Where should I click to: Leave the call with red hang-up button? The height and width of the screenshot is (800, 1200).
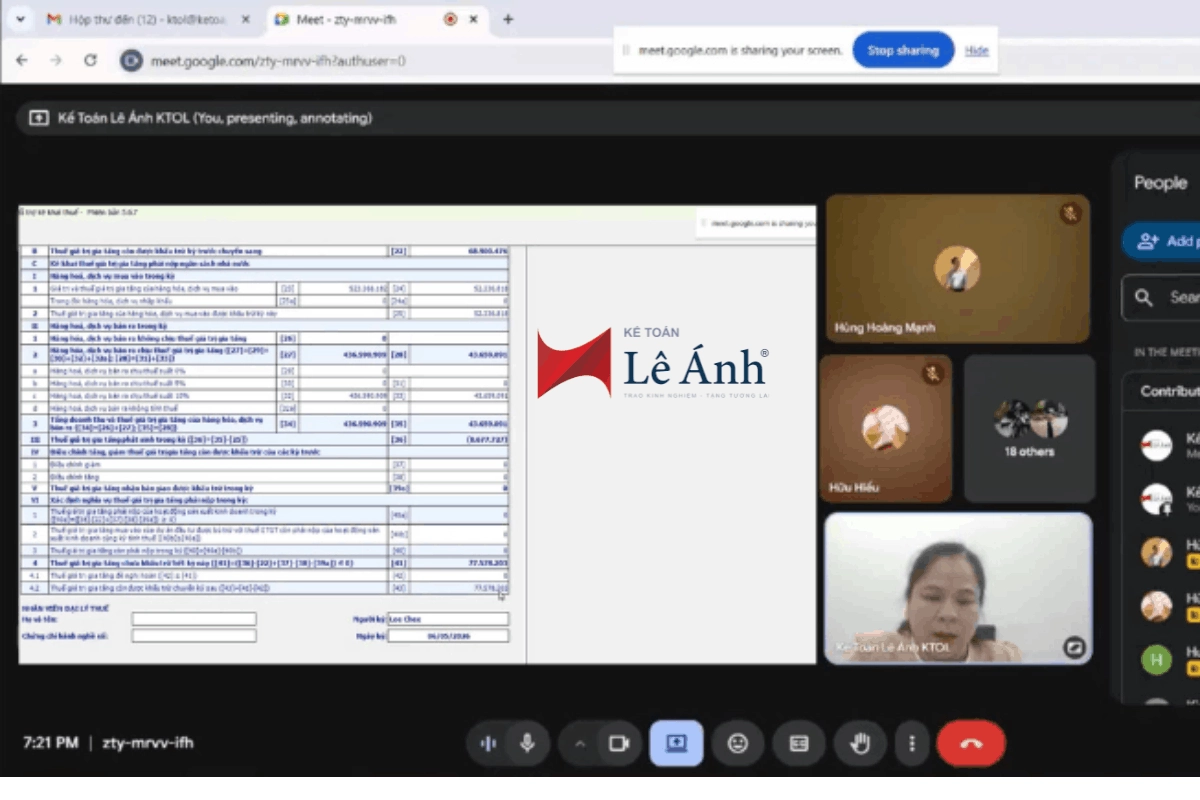tap(971, 743)
